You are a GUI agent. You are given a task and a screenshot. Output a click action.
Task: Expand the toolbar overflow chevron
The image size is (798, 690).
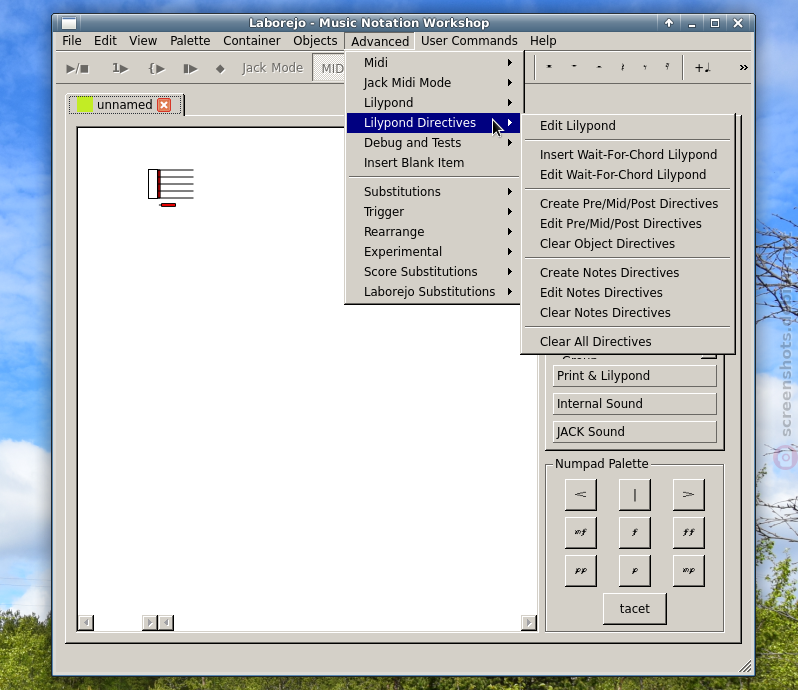tap(744, 67)
